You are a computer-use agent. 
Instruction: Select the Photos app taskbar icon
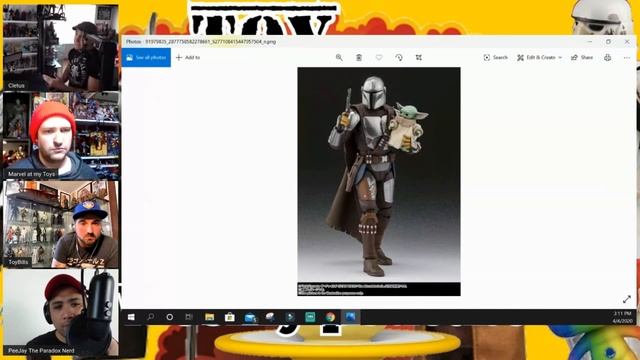350,317
